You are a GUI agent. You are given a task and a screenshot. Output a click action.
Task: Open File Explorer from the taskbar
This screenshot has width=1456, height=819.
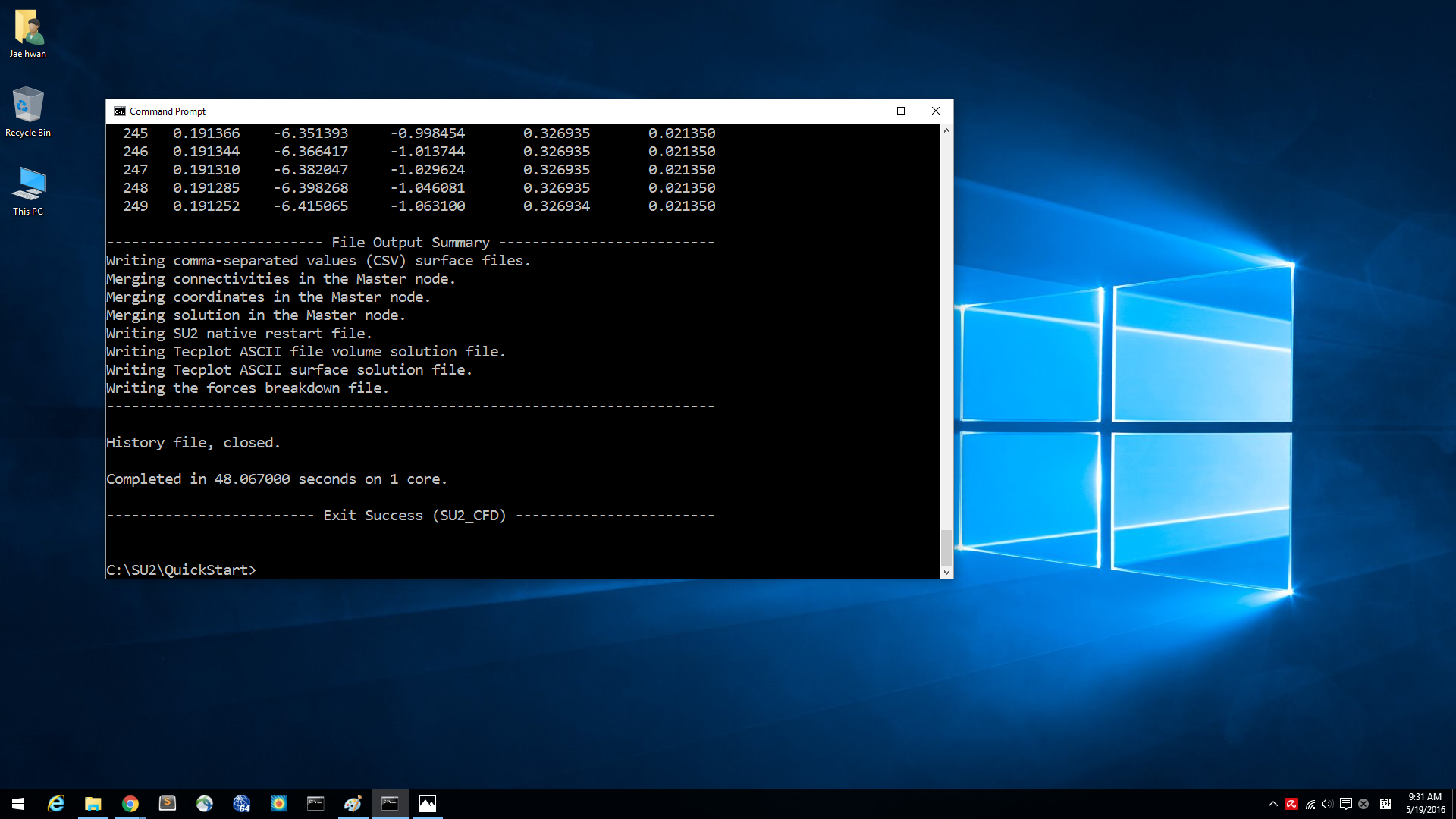[x=93, y=804]
